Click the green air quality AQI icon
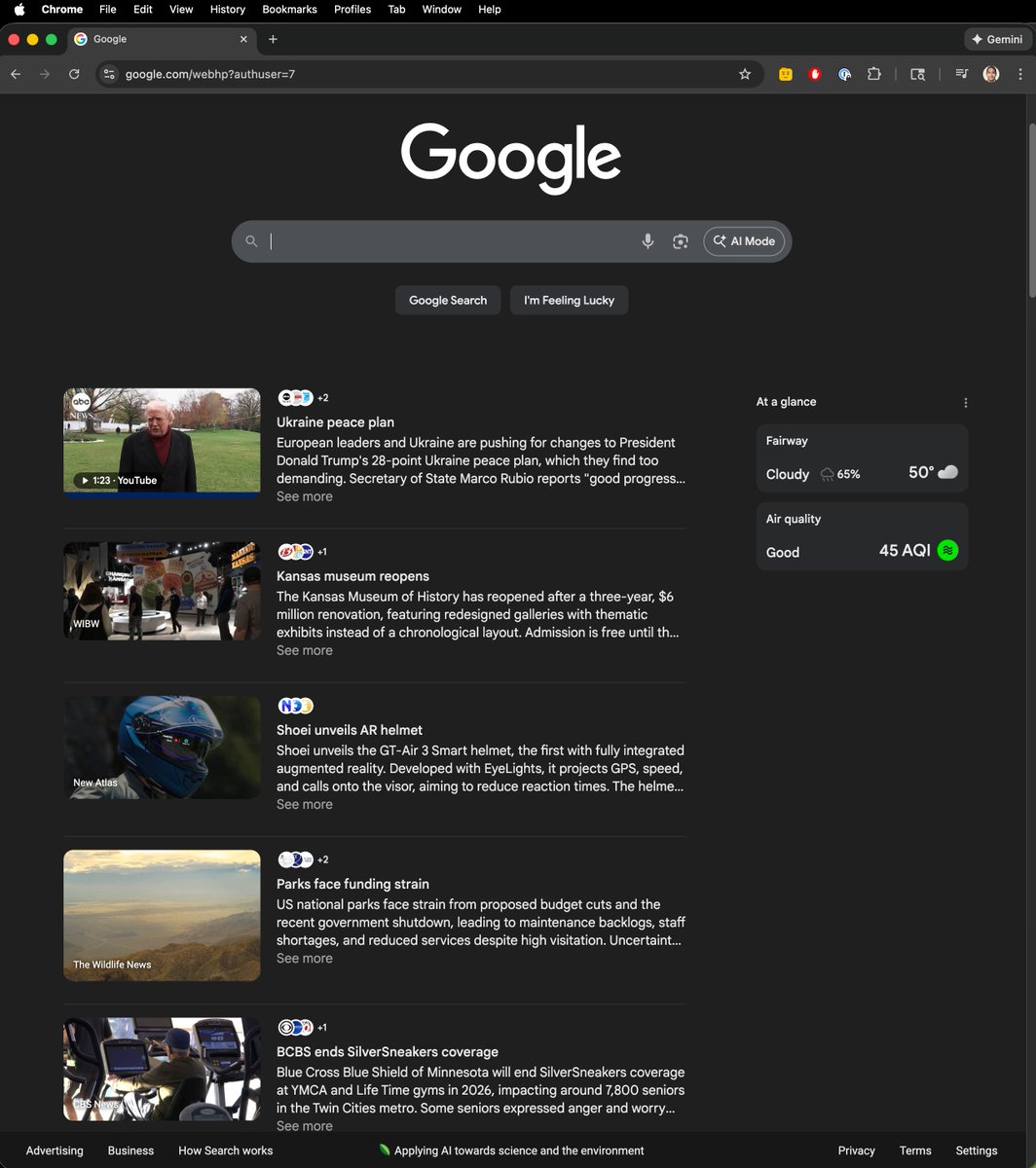Viewport: 1036px width, 1168px height. 947,550
